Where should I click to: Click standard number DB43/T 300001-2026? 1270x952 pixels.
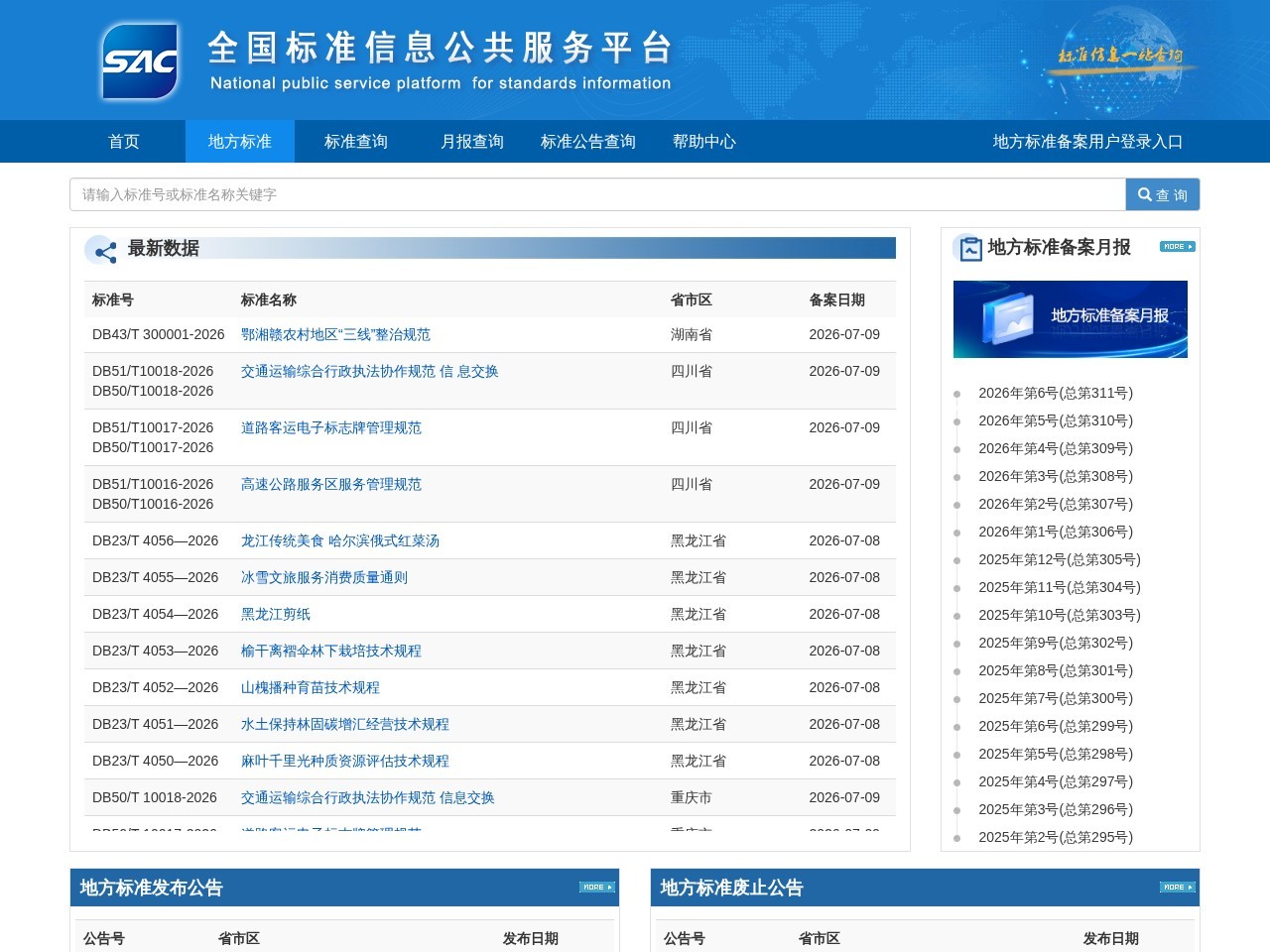(159, 335)
